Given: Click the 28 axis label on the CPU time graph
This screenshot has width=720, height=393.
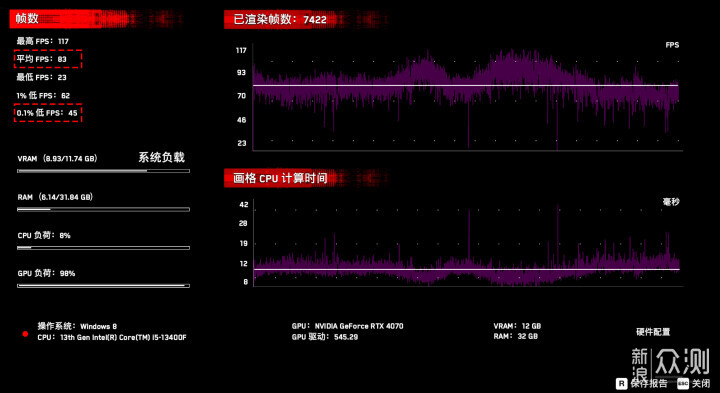Looking at the screenshot, I should pyautogui.click(x=243, y=224).
